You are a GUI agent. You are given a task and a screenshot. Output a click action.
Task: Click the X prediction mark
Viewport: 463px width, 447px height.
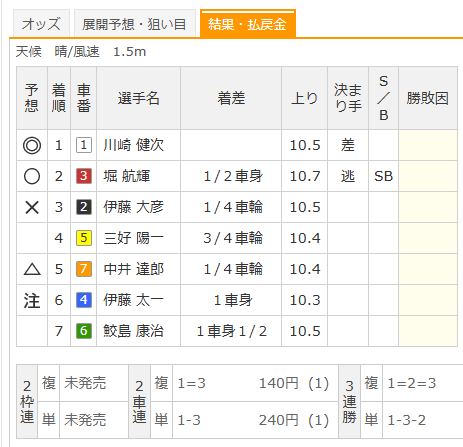(32, 207)
